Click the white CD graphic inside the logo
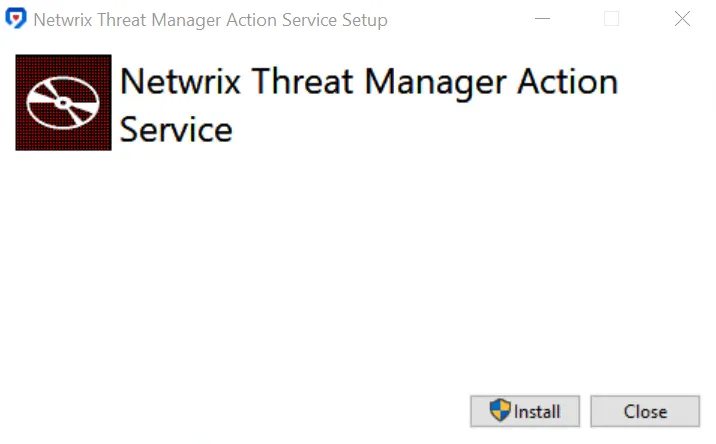Image resolution: width=716 pixels, height=444 pixels. (x=63, y=103)
